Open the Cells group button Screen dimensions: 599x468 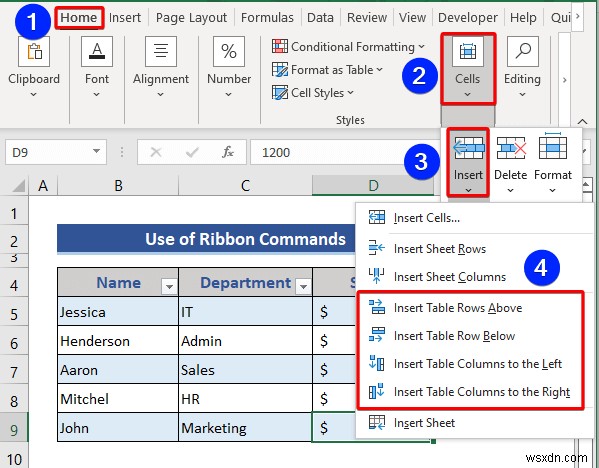pyautogui.click(x=468, y=68)
